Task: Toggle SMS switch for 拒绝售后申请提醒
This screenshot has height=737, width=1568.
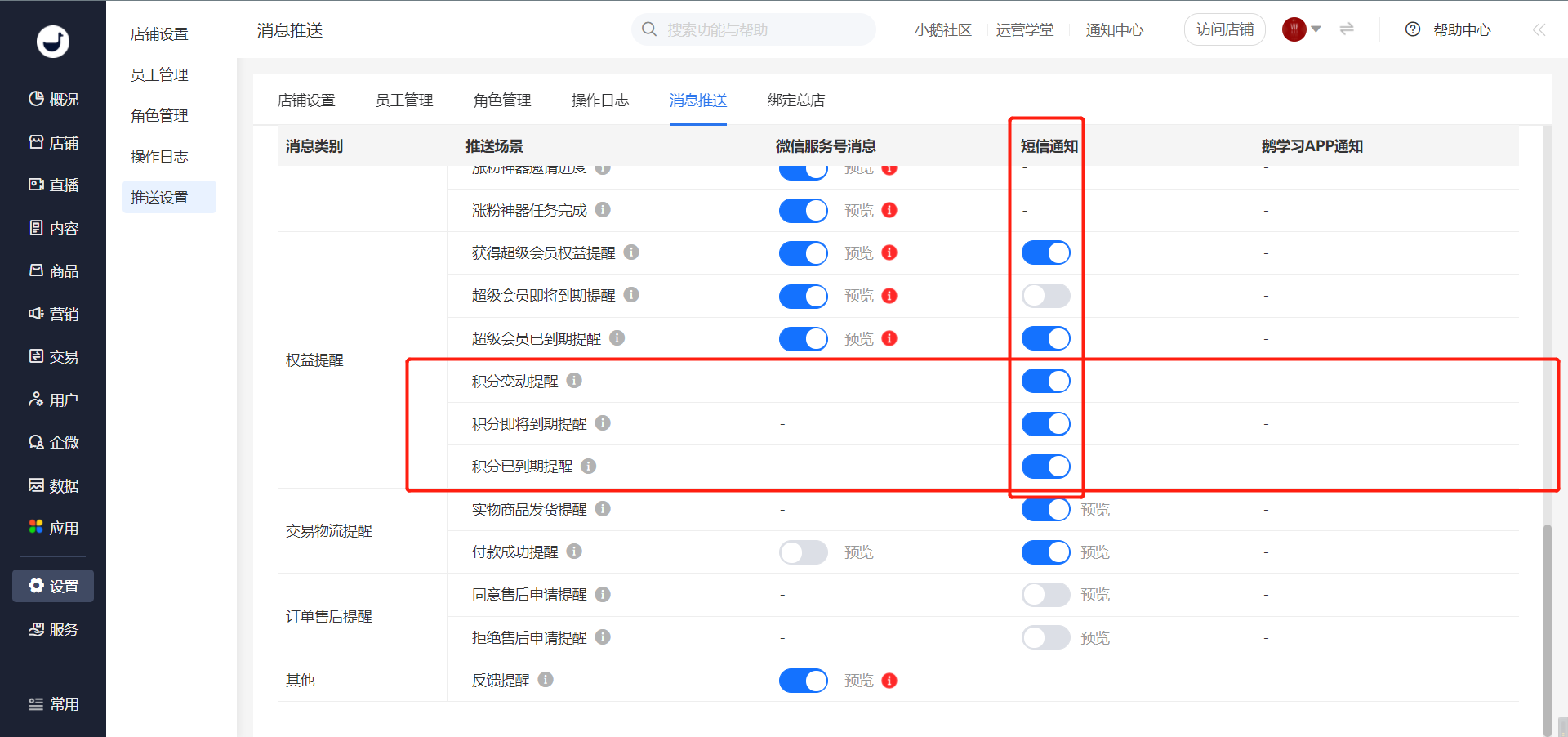Action: pos(1046,637)
